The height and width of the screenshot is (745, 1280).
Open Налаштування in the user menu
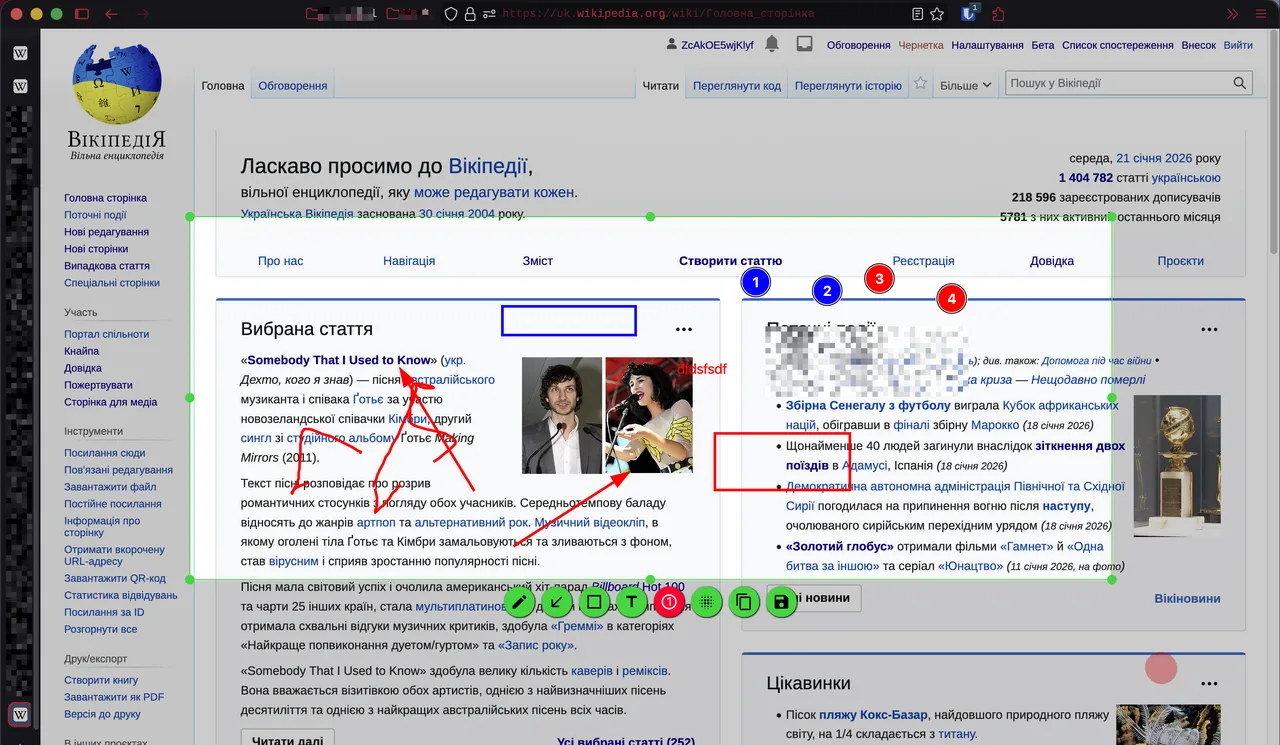pyautogui.click(x=987, y=45)
